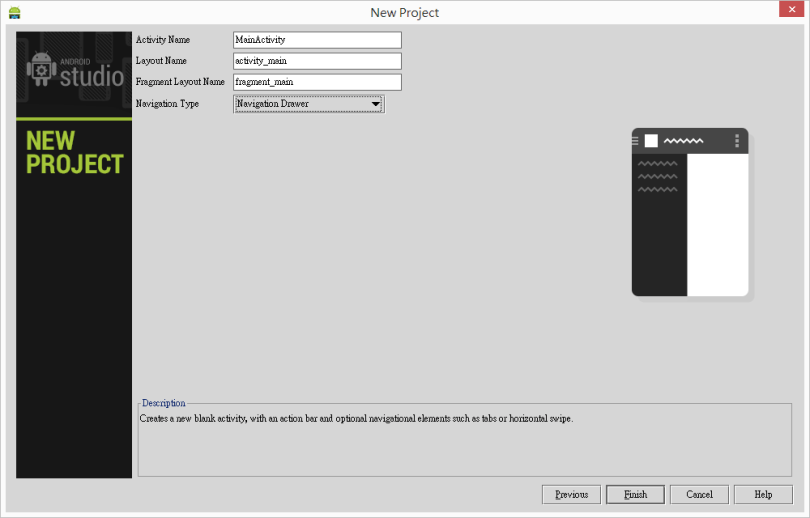Go back with the Previous button
This screenshot has height=518, width=810.
coord(571,494)
